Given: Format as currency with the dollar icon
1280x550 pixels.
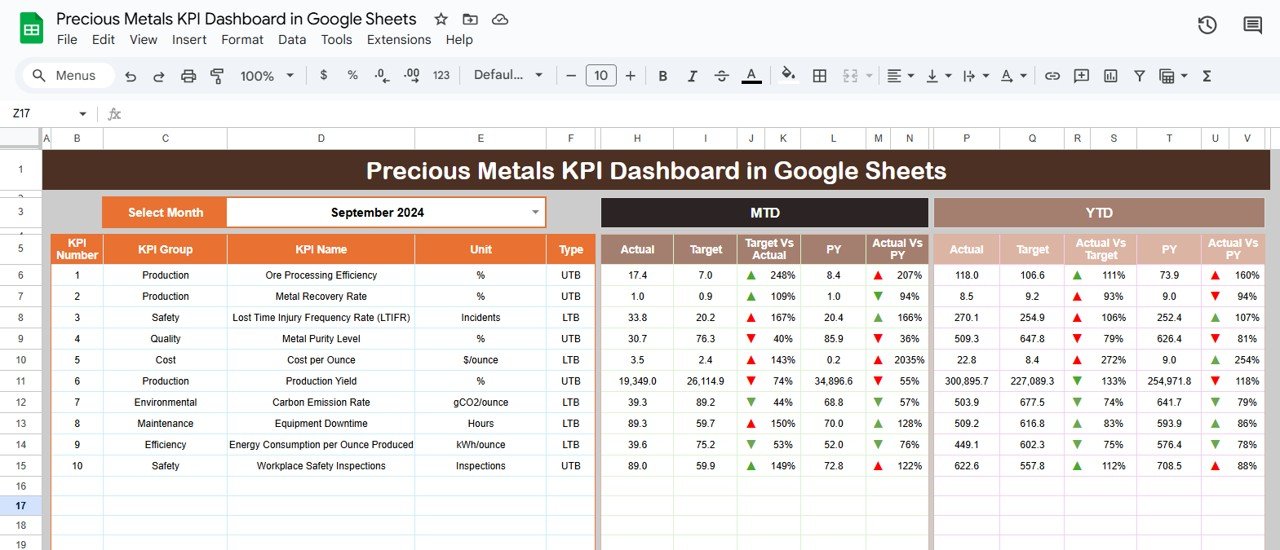Looking at the screenshot, I should [323, 75].
